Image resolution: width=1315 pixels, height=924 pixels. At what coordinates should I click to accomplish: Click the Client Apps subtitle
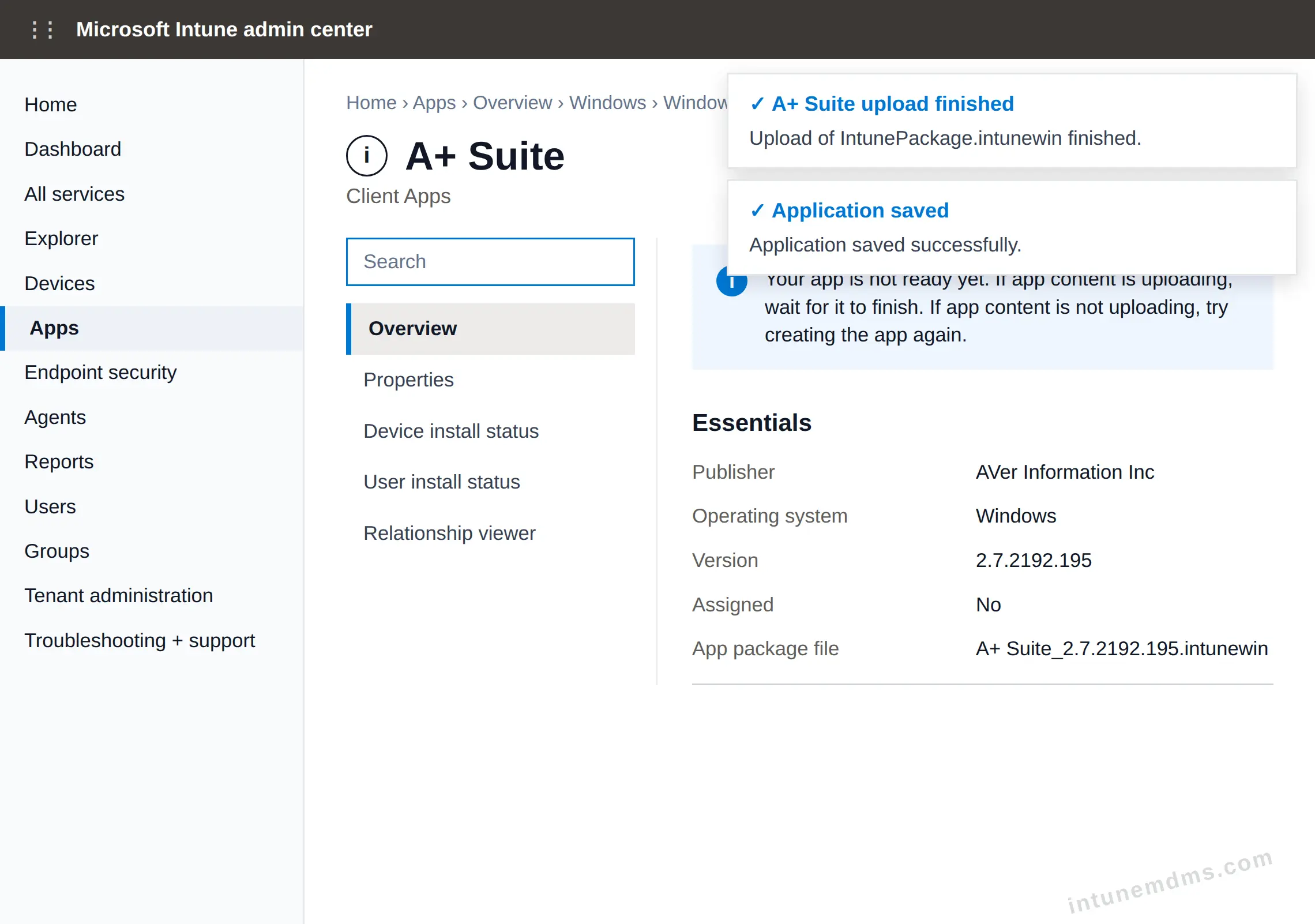click(x=399, y=196)
